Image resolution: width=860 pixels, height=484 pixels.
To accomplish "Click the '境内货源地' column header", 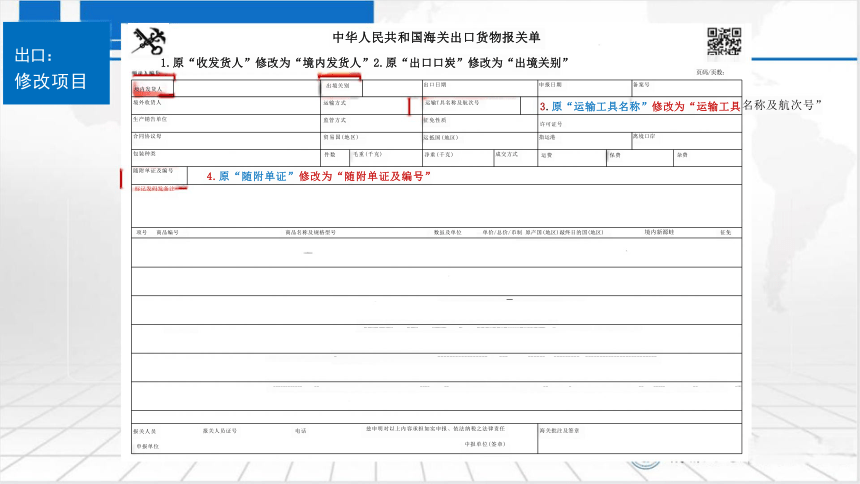I will tap(659, 233).
